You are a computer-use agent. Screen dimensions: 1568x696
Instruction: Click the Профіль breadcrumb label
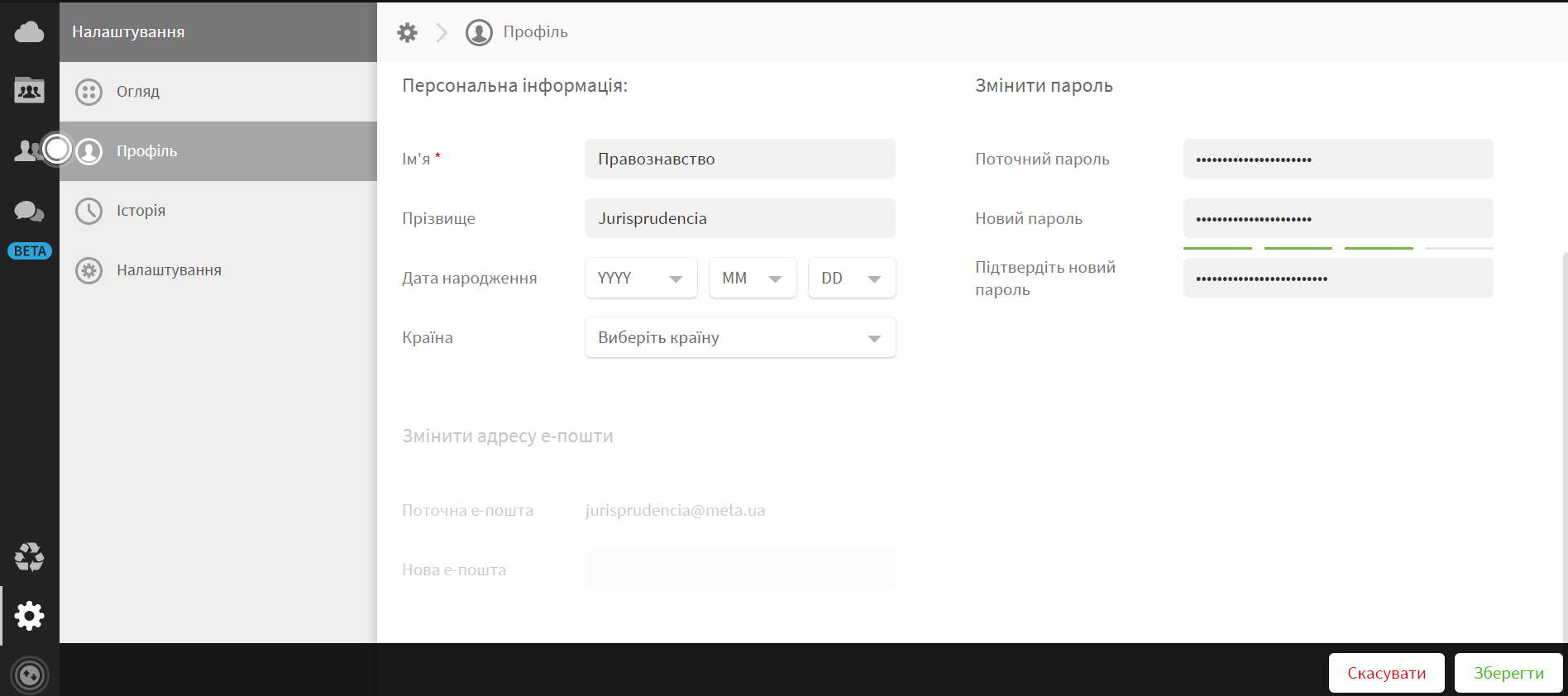536,32
